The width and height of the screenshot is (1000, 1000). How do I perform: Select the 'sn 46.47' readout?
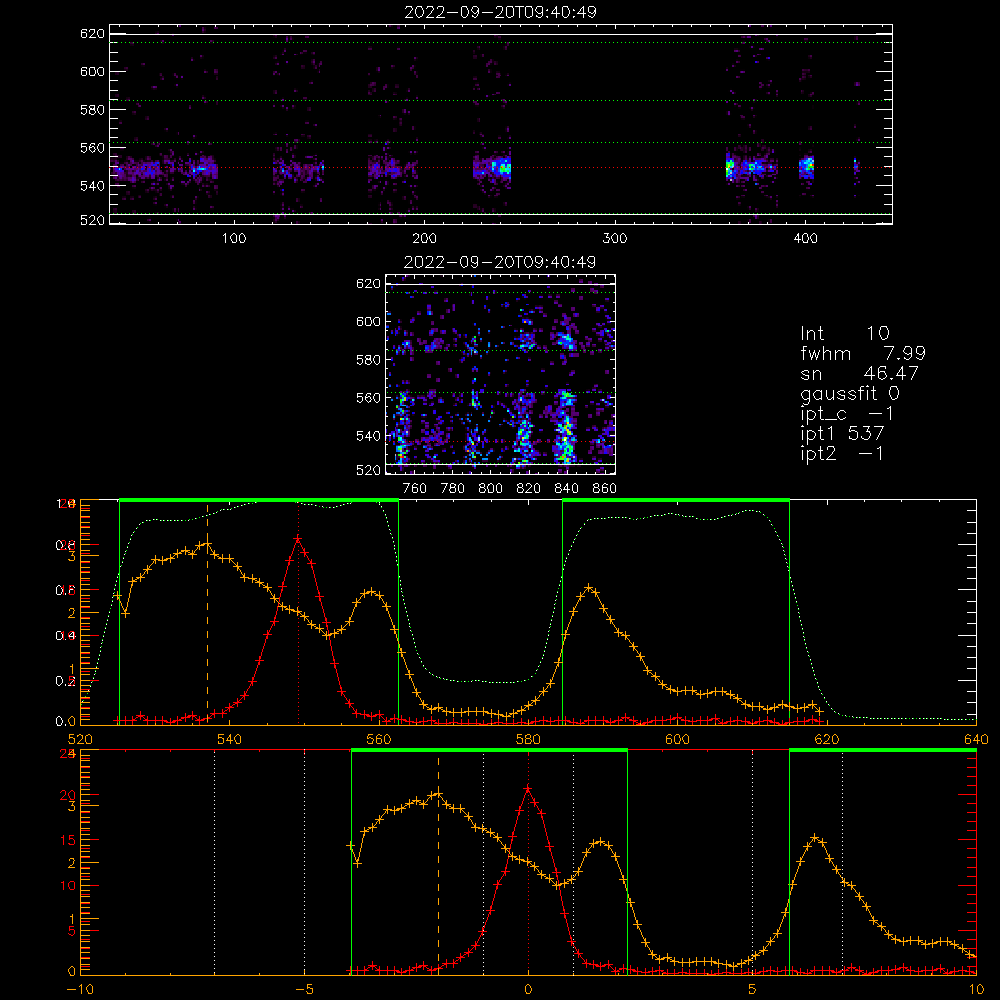click(860, 373)
